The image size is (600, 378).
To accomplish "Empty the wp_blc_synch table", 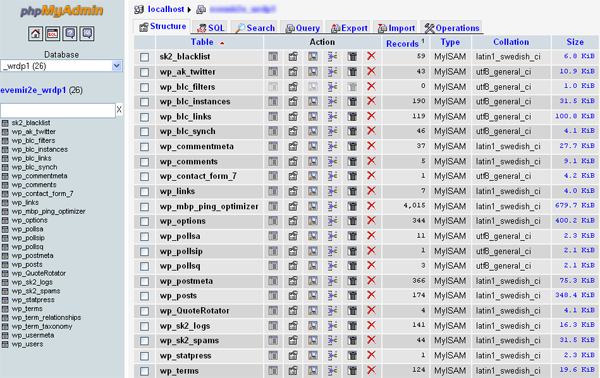I will coord(352,131).
